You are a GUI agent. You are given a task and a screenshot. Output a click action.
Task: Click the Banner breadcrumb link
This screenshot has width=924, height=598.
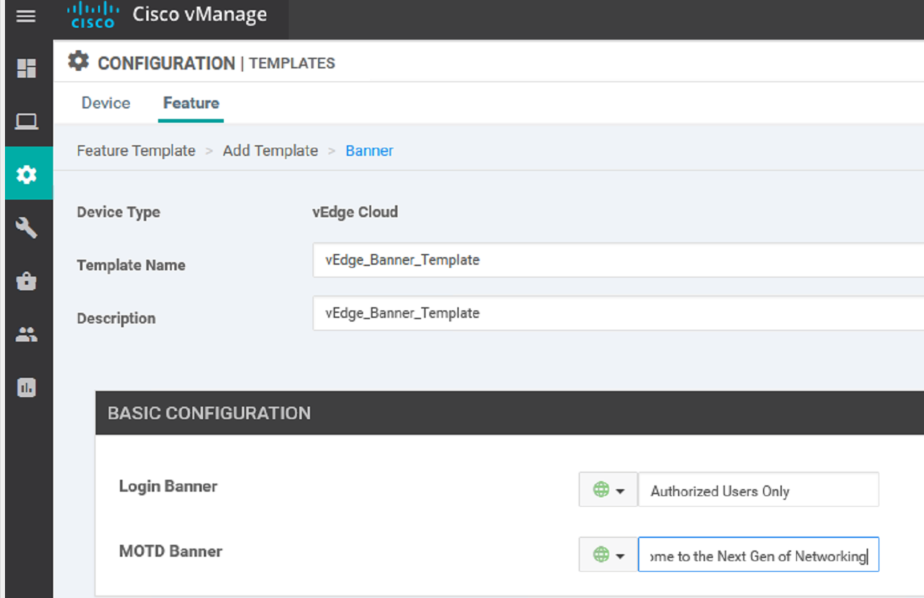pos(369,151)
